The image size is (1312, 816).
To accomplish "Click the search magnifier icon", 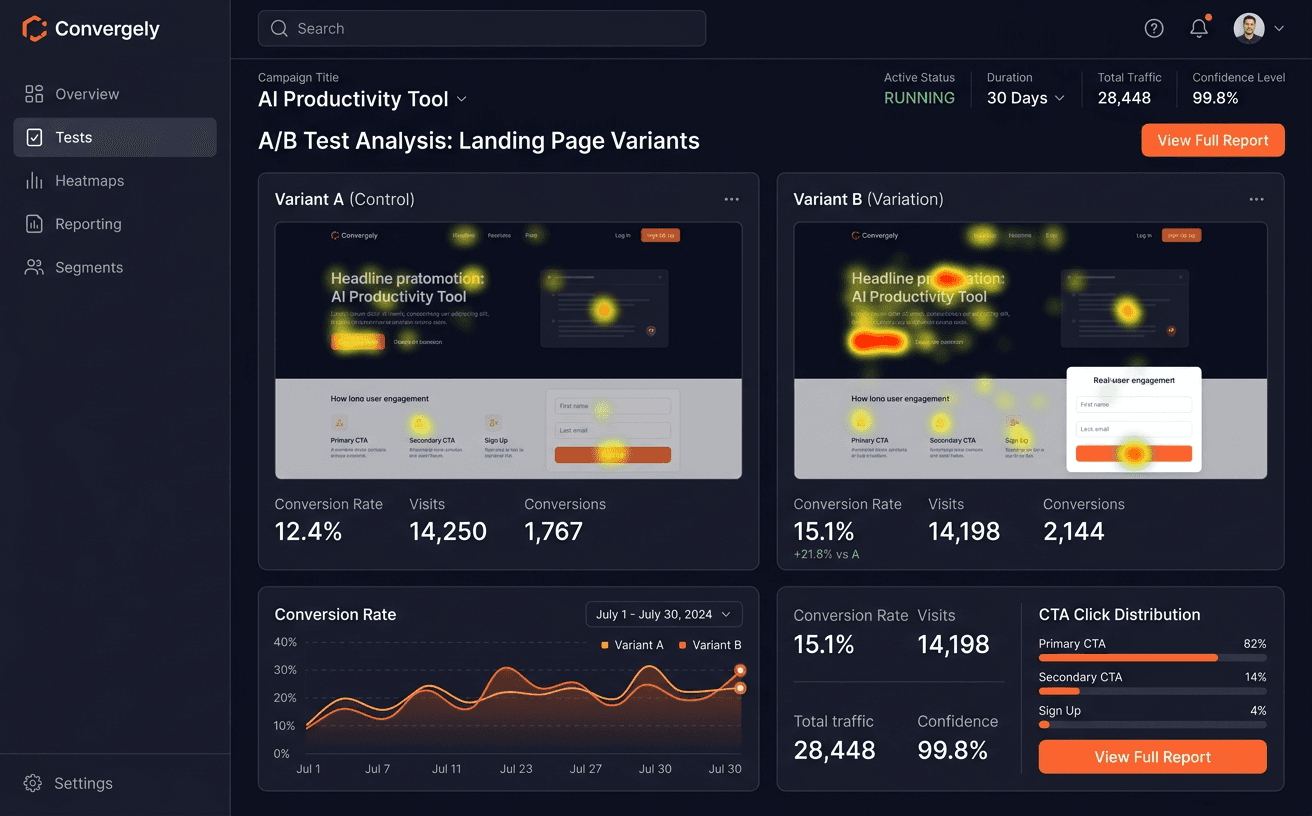I will (279, 29).
